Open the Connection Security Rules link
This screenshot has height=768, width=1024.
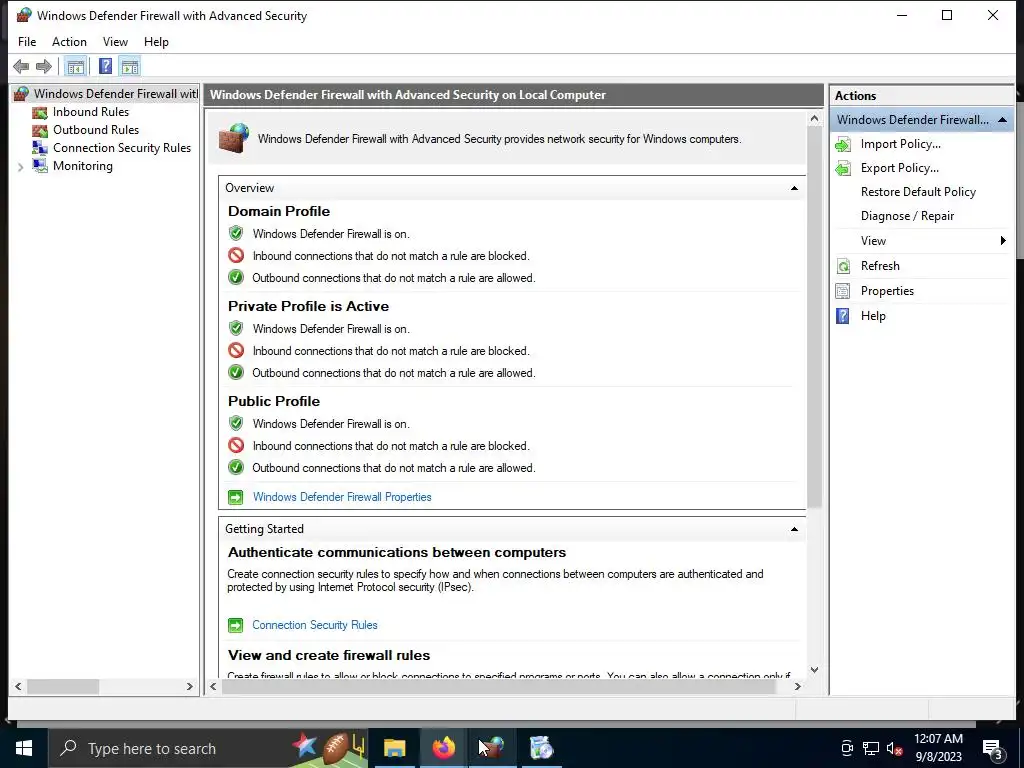[315, 625]
